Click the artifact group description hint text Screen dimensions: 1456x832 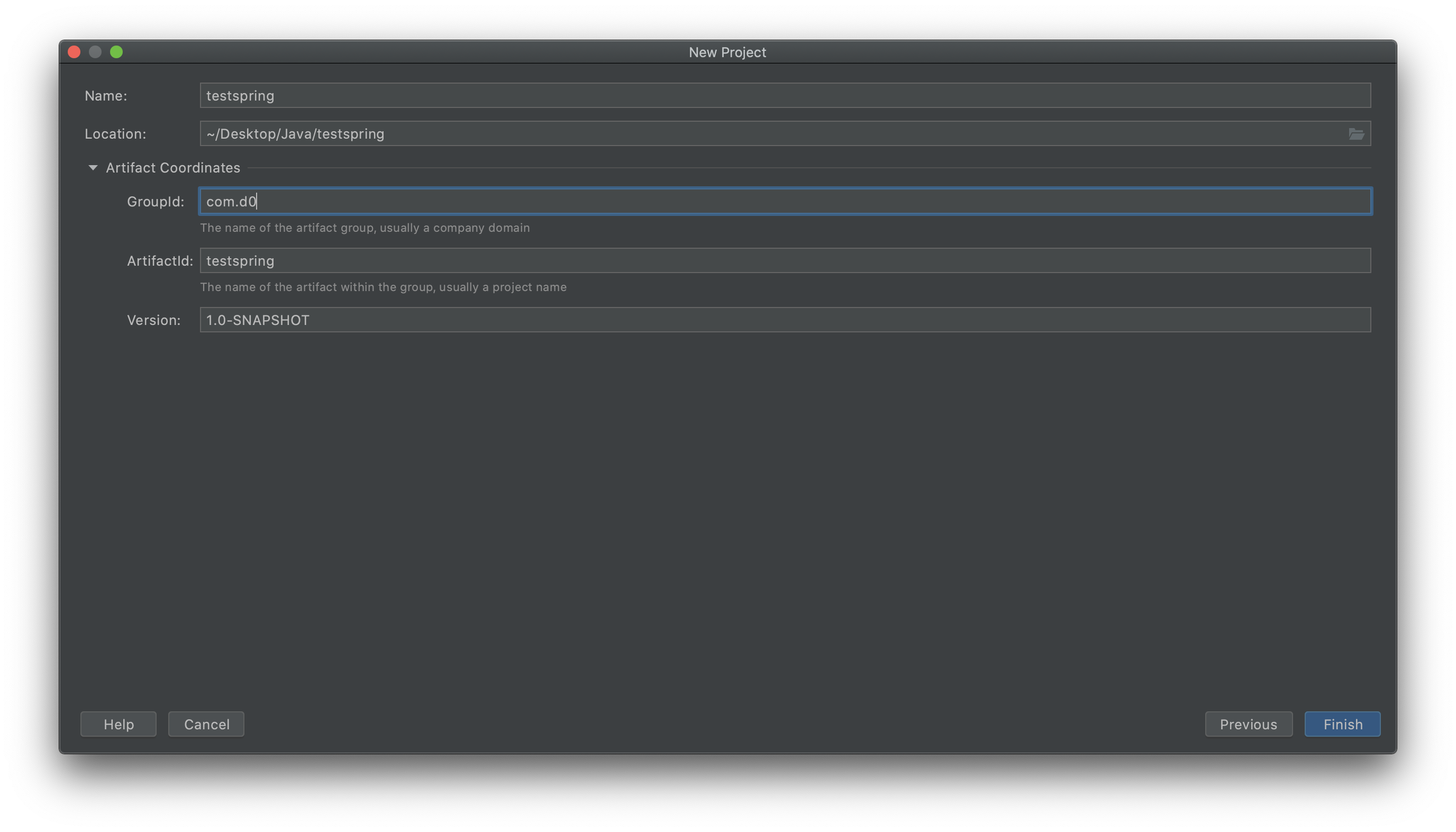(x=365, y=228)
